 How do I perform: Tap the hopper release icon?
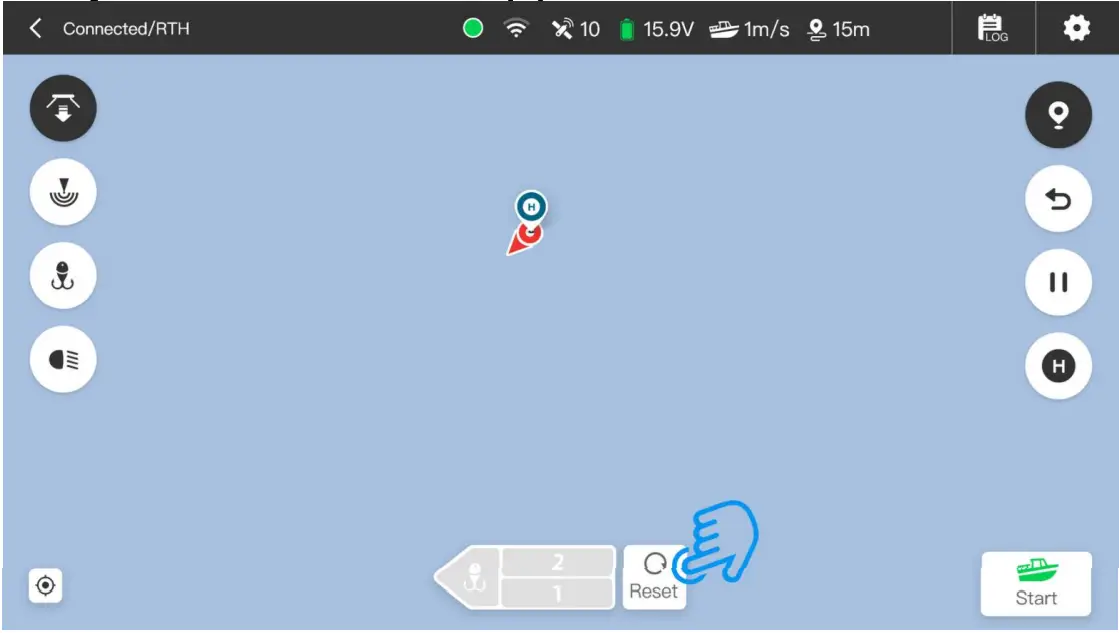(x=63, y=108)
